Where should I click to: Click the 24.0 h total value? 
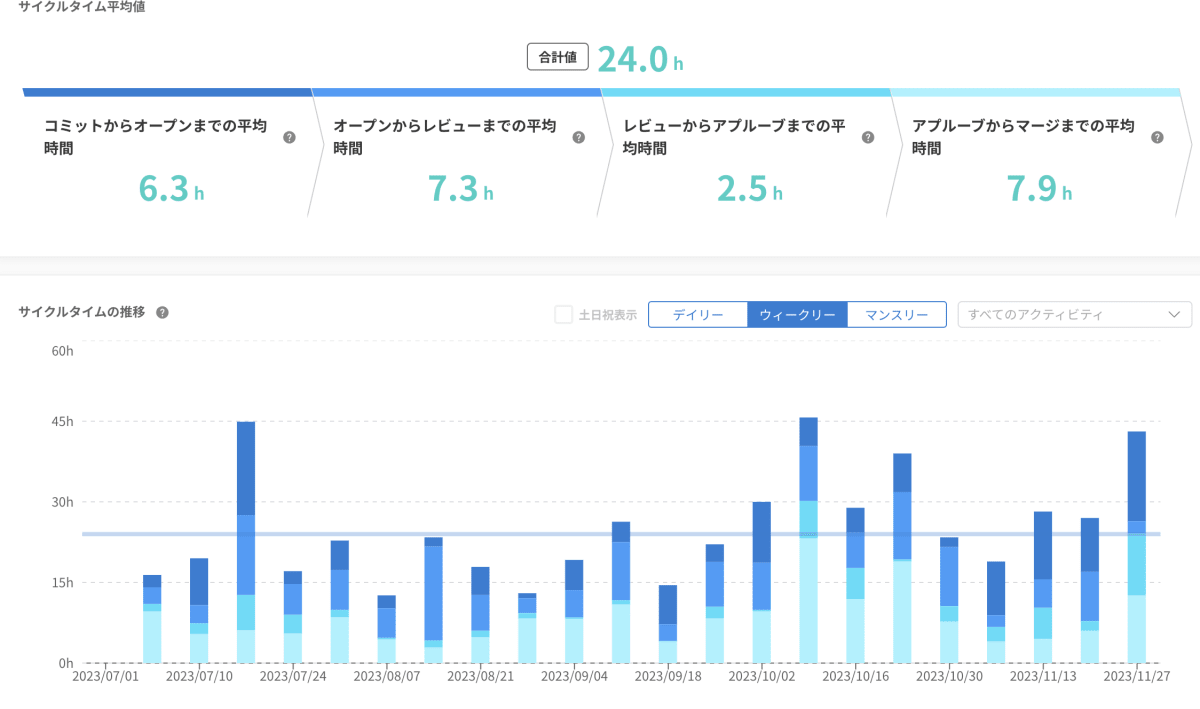[641, 59]
